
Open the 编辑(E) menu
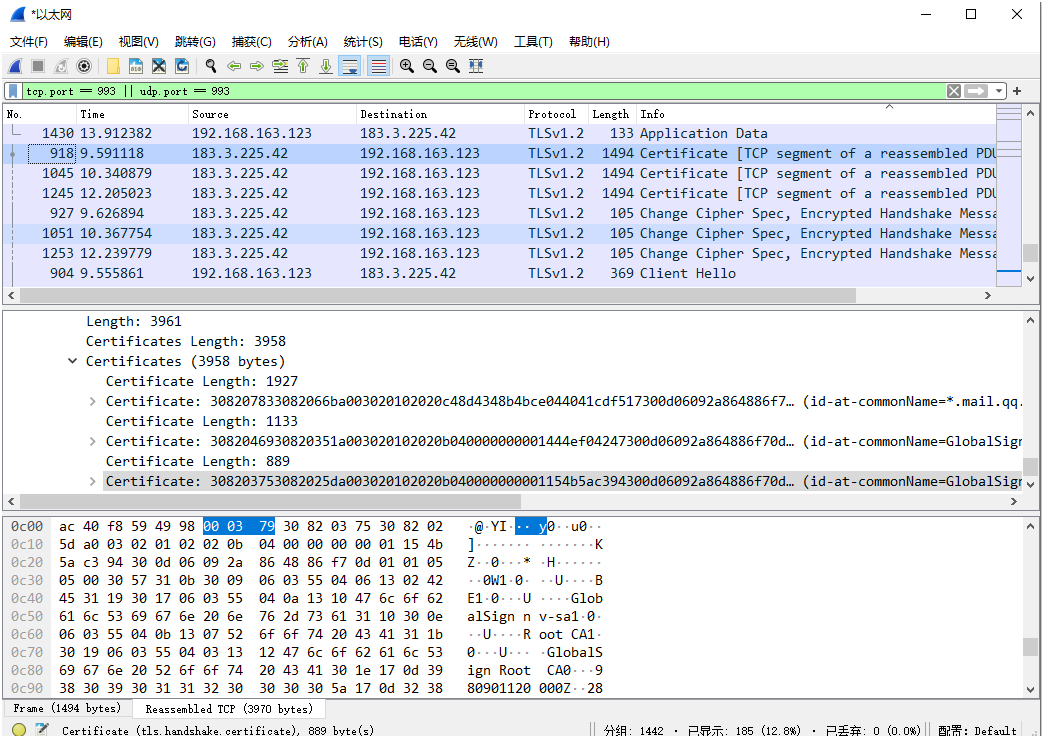tap(83, 42)
